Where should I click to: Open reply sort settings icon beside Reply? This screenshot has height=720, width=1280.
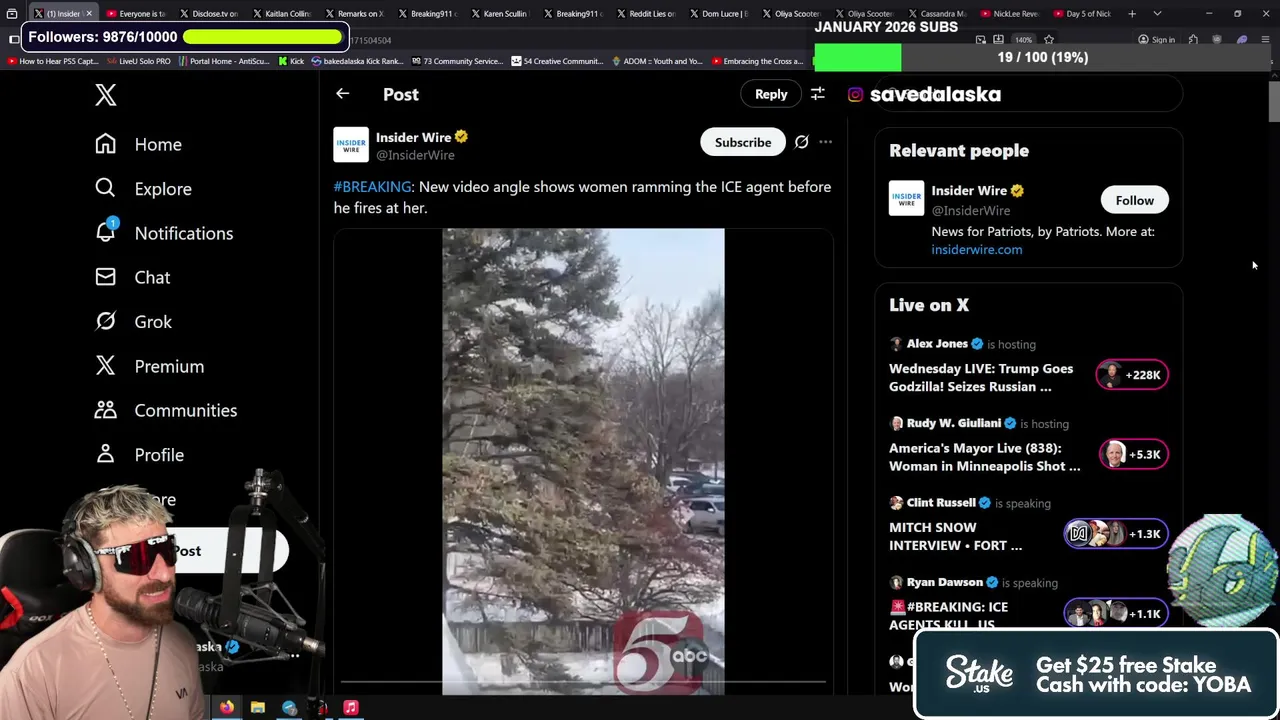[817, 94]
